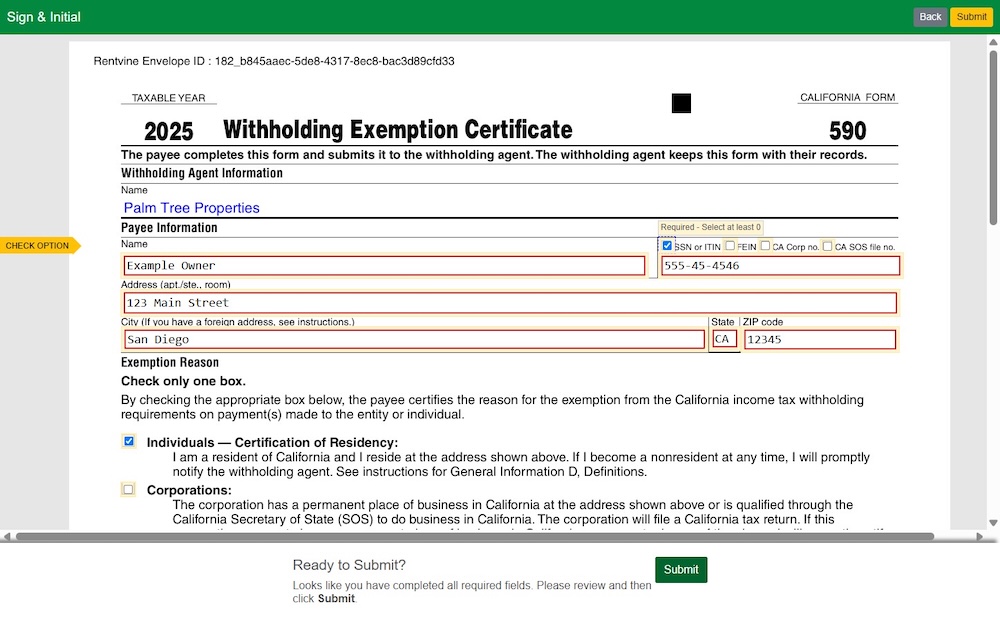The height and width of the screenshot is (630, 1000).
Task: Click the Withholding Agent Information heading
Action: click(x=202, y=173)
